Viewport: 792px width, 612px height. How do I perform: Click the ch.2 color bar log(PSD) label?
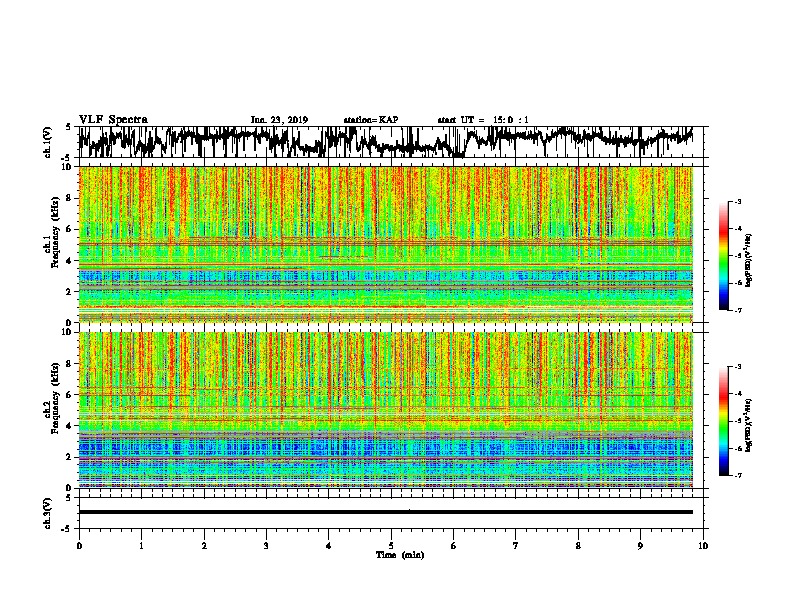click(749, 425)
